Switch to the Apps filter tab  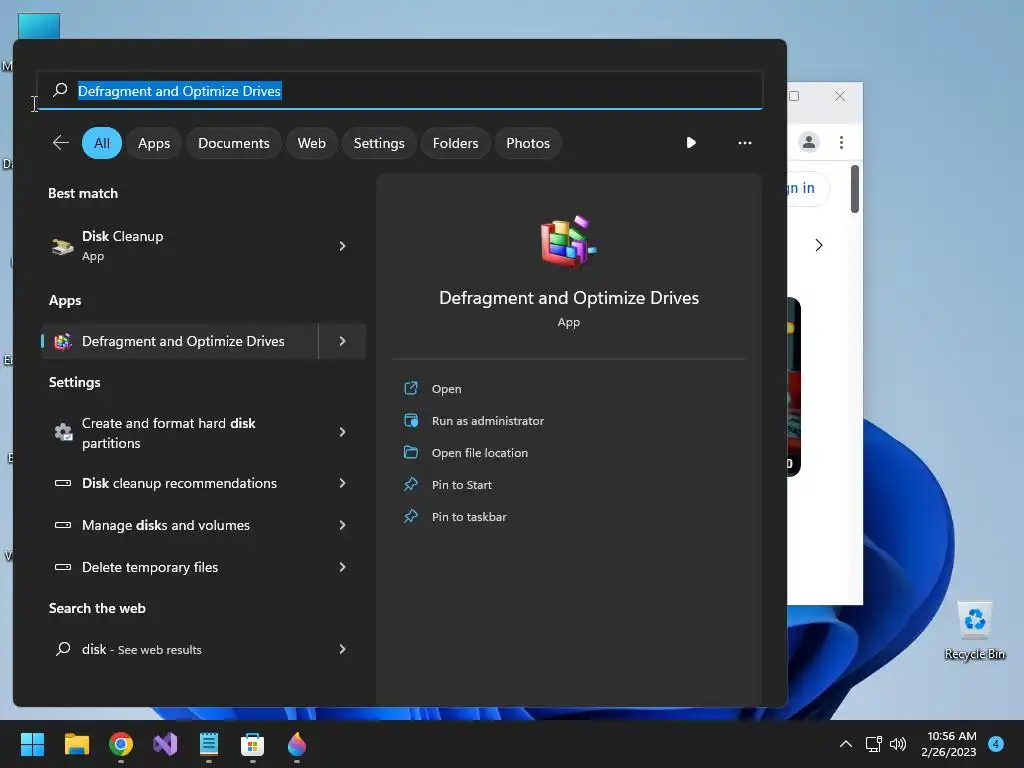154,143
